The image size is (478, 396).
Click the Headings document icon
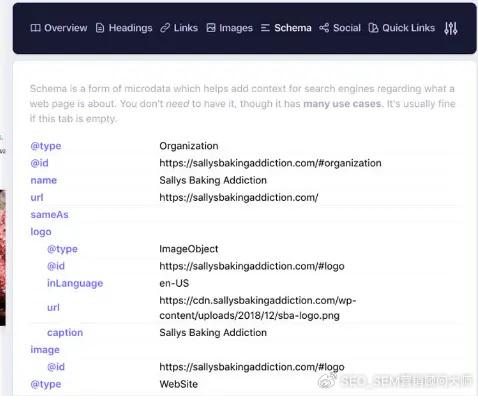pos(100,28)
